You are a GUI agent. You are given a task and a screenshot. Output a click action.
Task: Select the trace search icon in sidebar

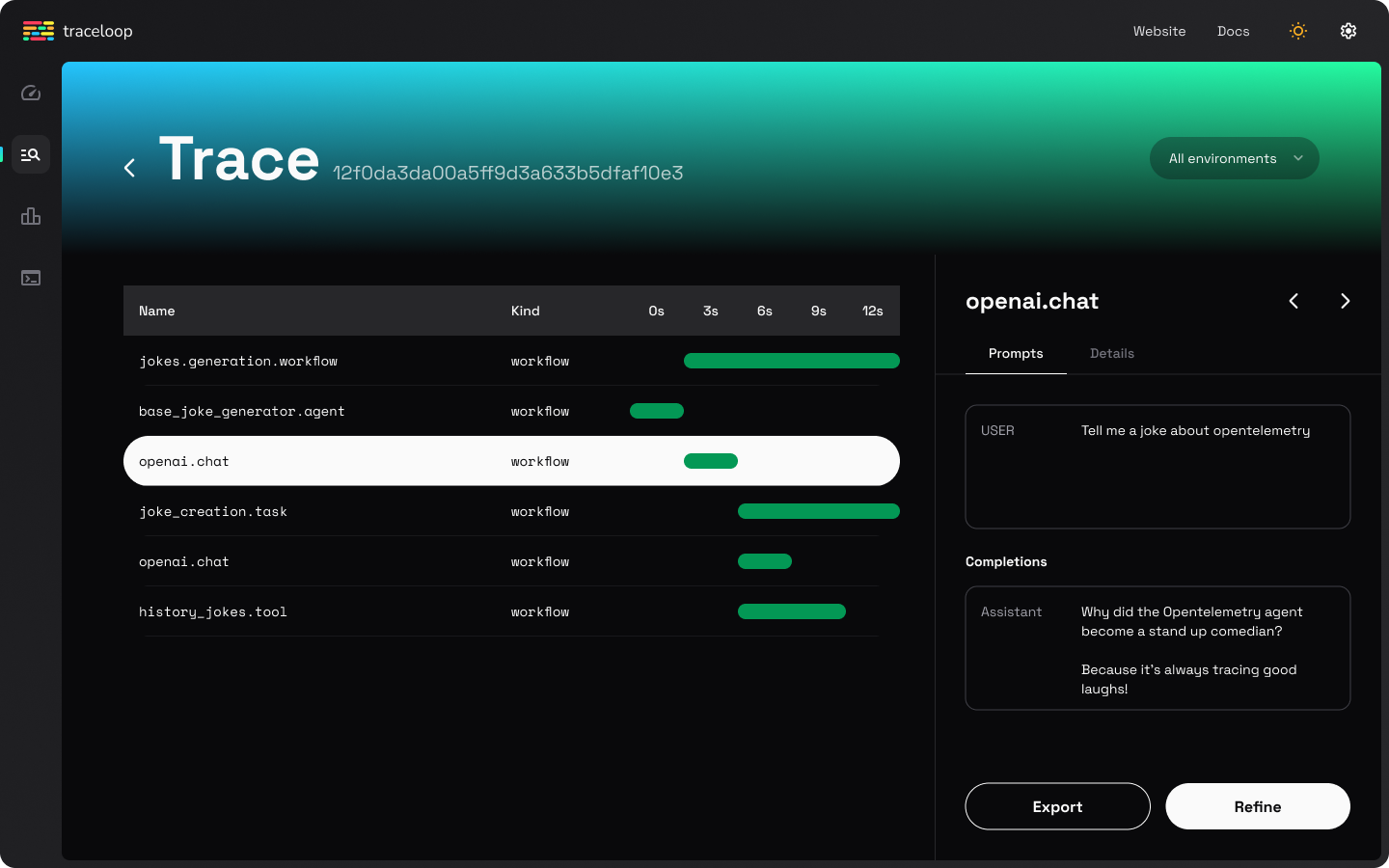click(31, 154)
